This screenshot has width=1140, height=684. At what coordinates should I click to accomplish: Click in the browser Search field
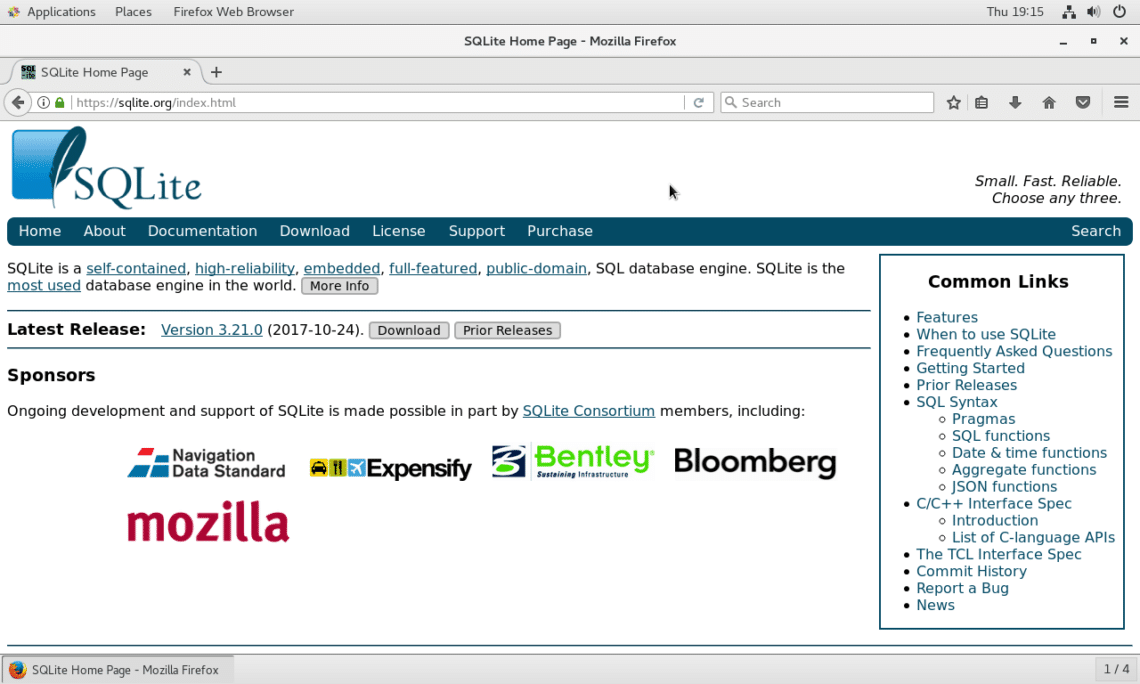[x=827, y=102]
